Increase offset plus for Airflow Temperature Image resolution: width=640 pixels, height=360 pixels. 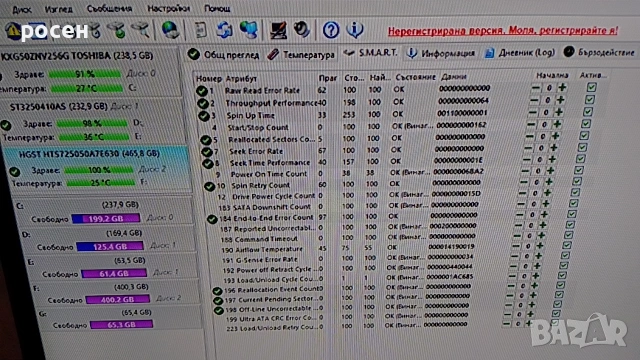[x=540, y=246]
